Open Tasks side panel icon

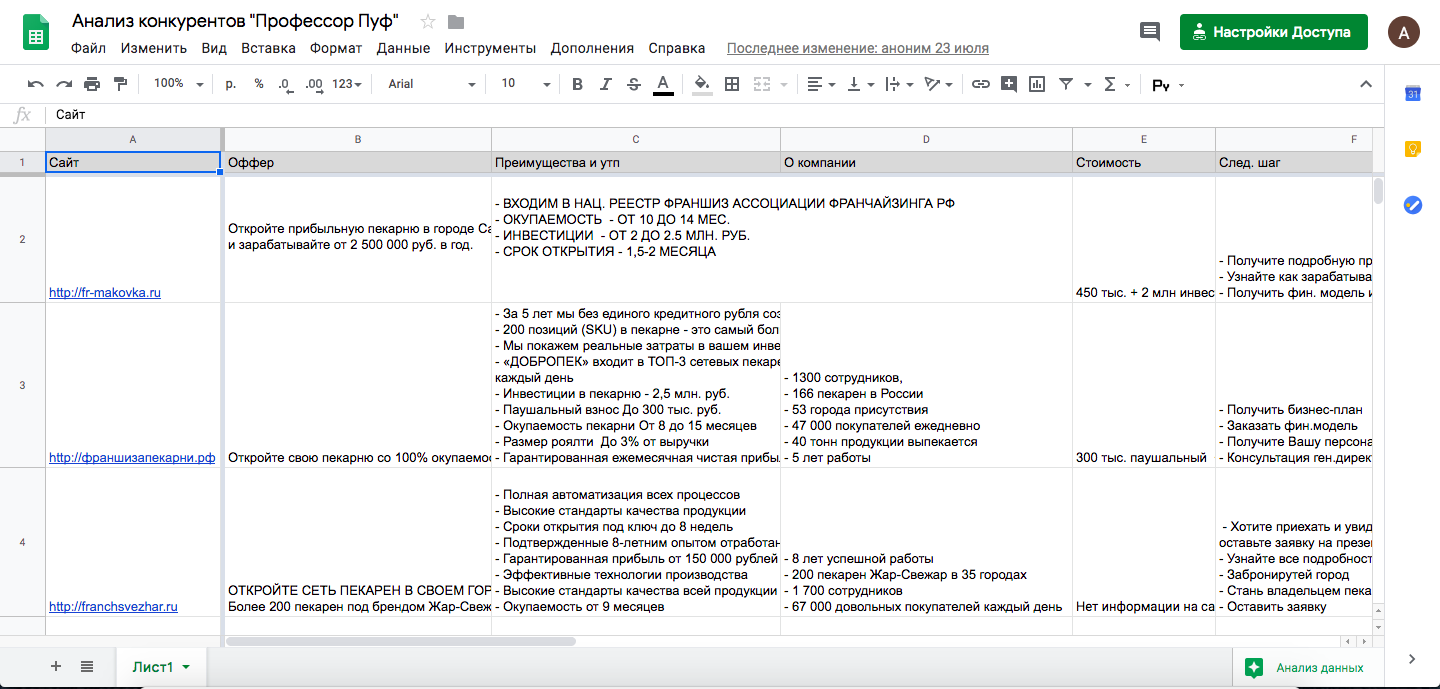[x=1413, y=204]
